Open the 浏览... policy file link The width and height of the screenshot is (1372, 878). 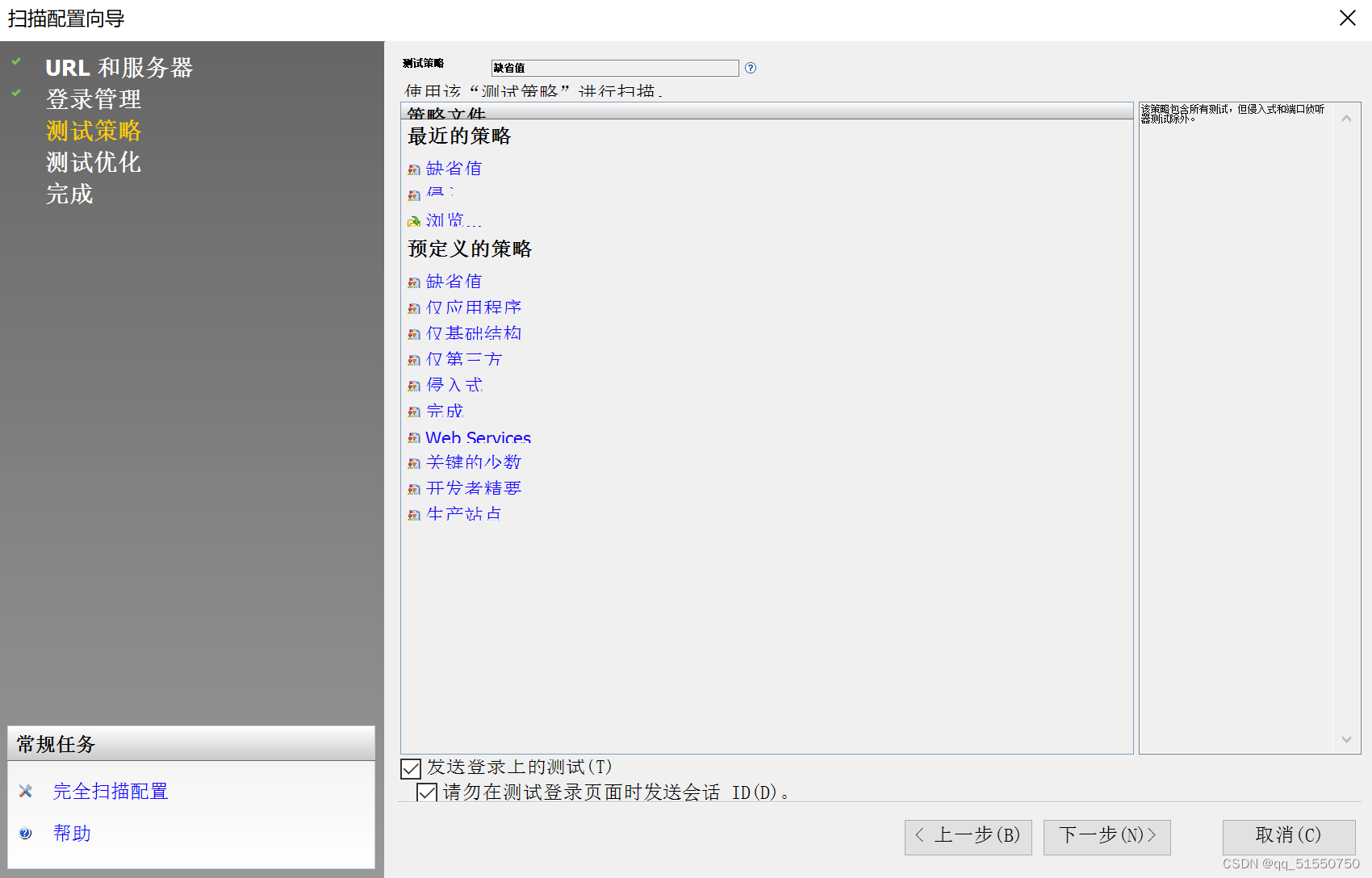point(454,220)
